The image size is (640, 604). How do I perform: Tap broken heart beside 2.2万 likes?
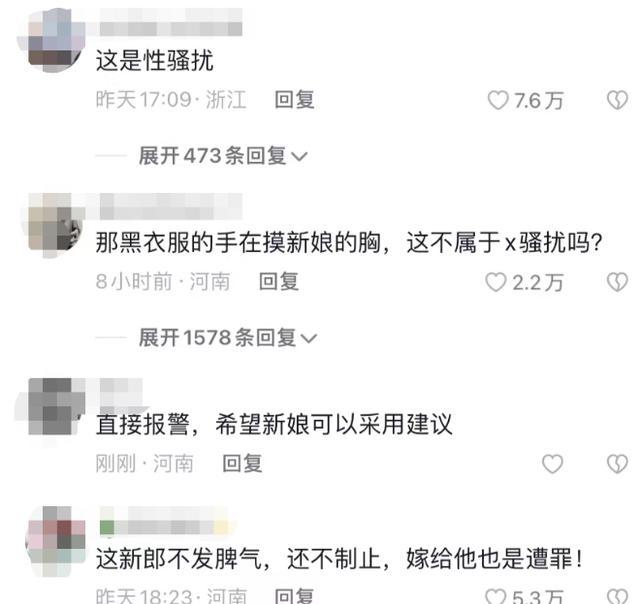pos(617,282)
